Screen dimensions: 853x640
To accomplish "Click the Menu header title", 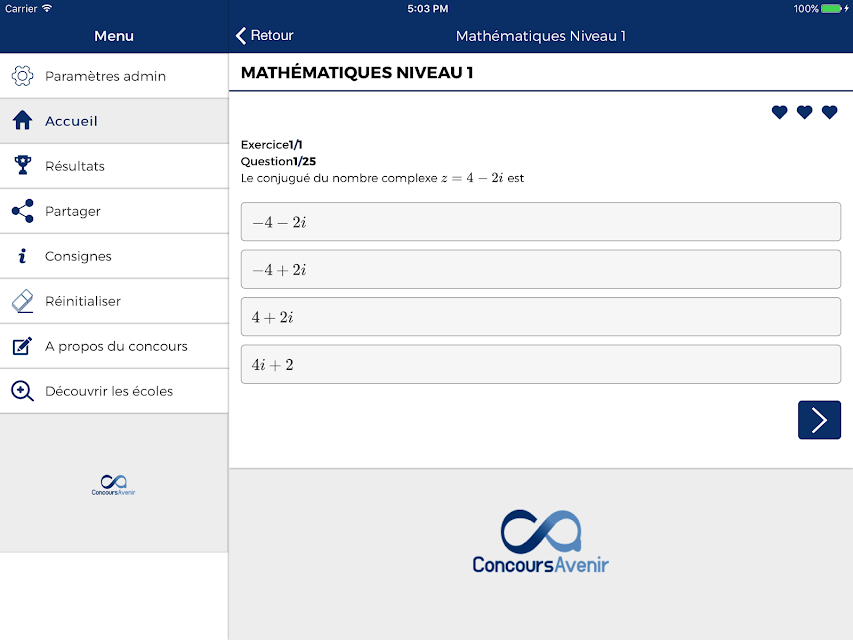I will point(114,36).
